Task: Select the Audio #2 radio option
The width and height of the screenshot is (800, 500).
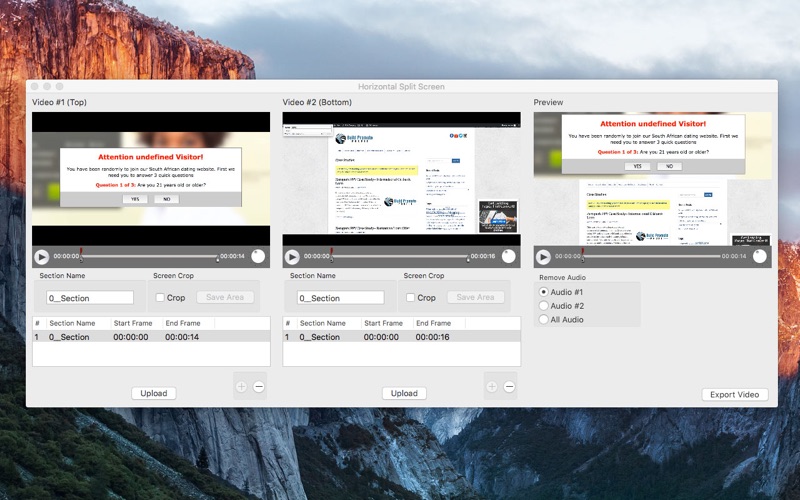Action: pos(544,306)
